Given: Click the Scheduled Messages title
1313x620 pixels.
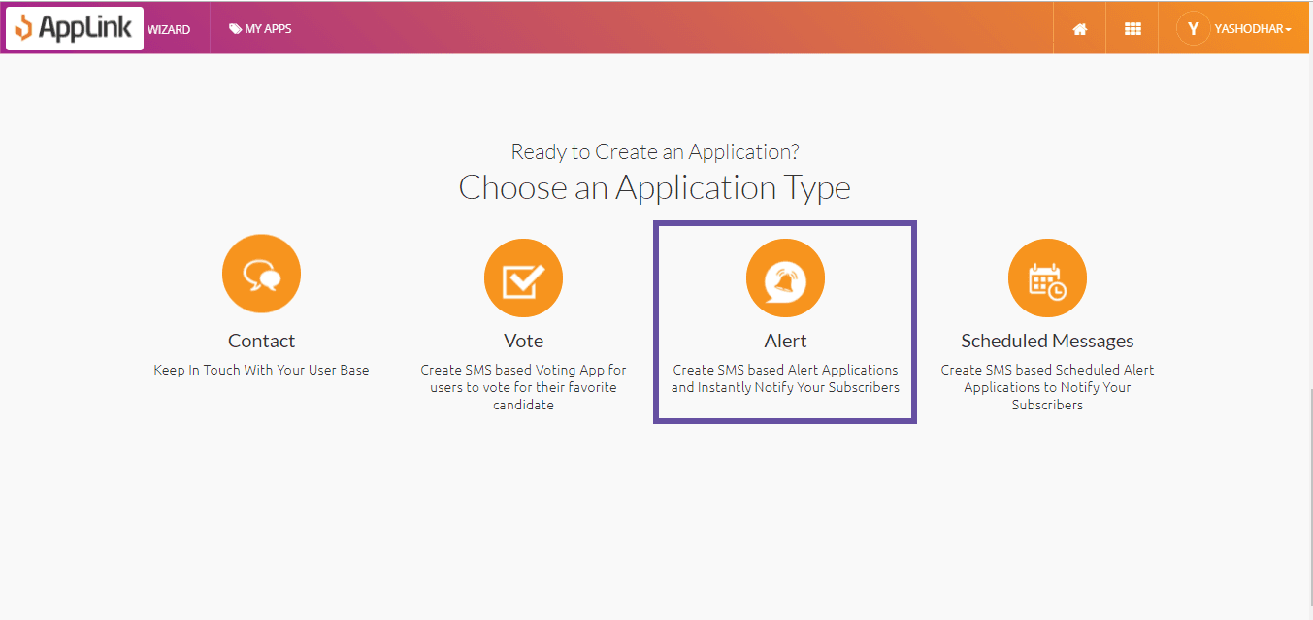Looking at the screenshot, I should (1047, 341).
